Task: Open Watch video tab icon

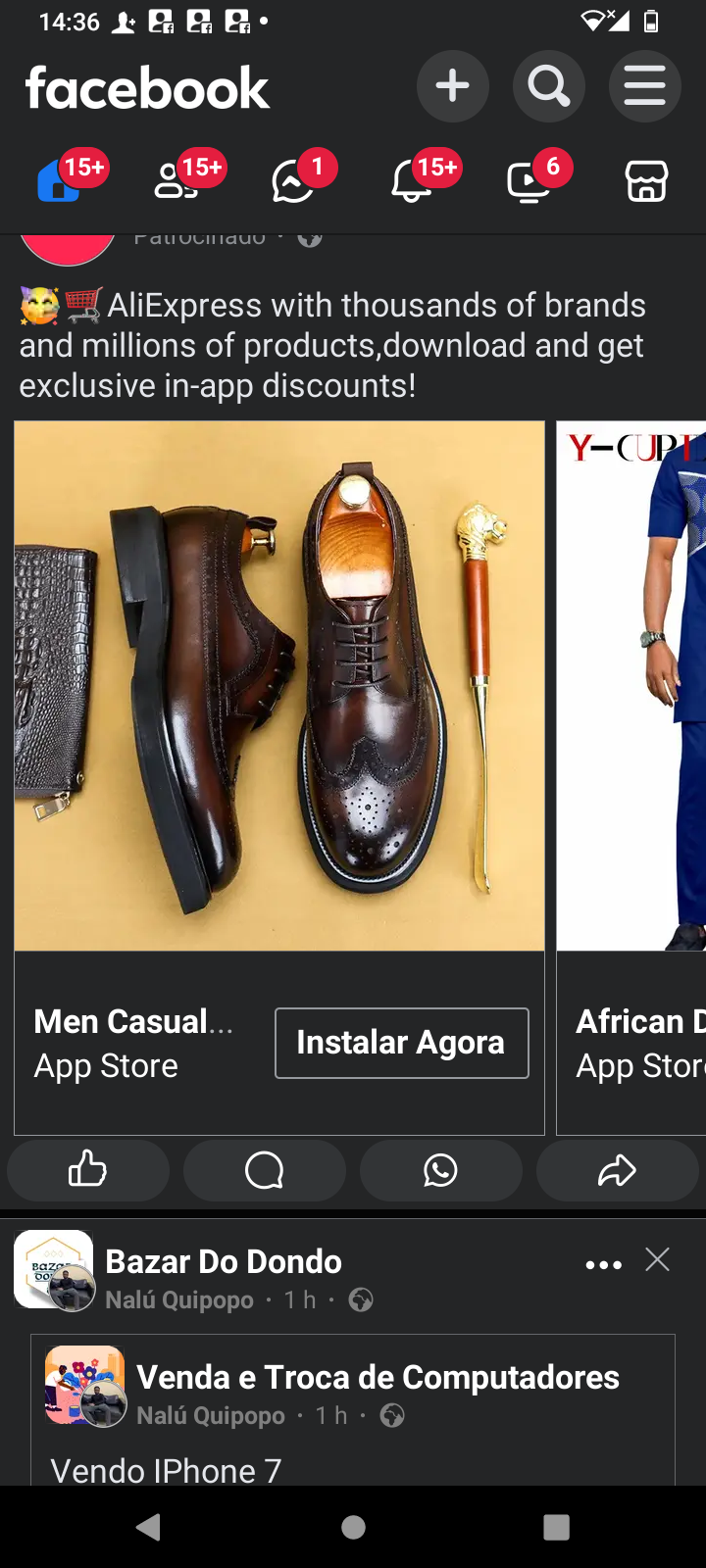Action: pos(529,180)
